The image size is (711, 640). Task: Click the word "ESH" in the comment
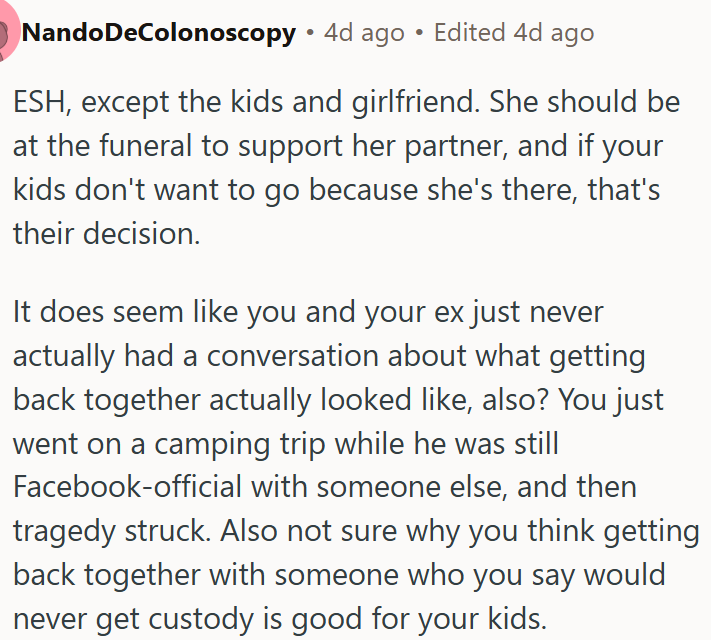(41, 101)
